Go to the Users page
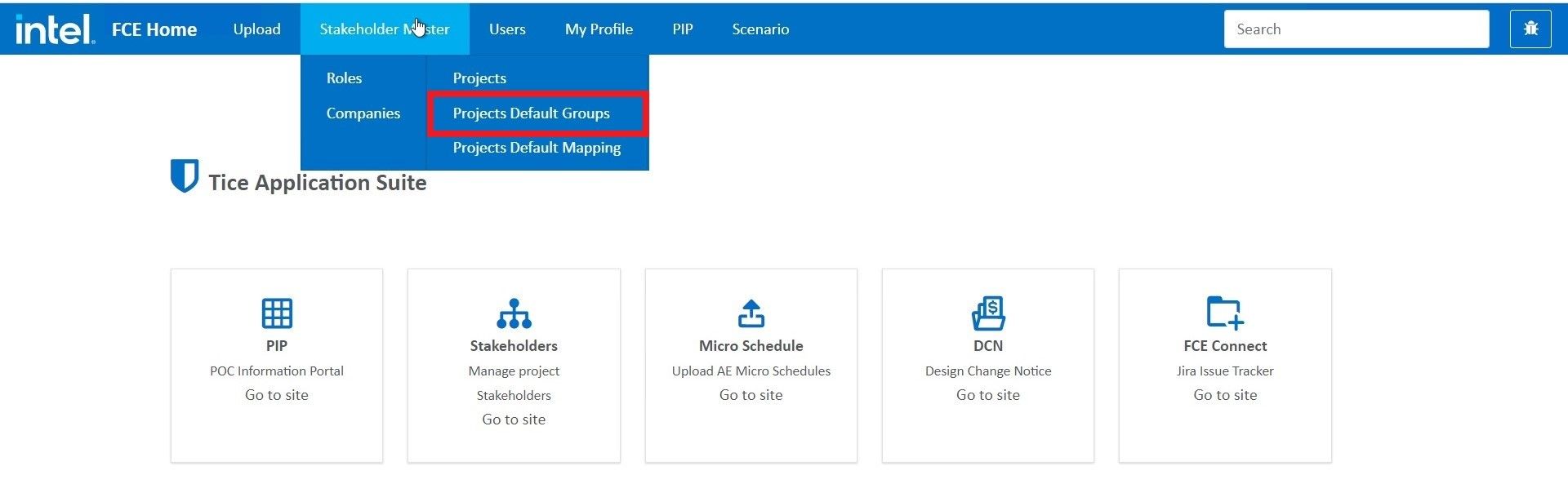The width and height of the screenshot is (1568, 484). (x=507, y=29)
